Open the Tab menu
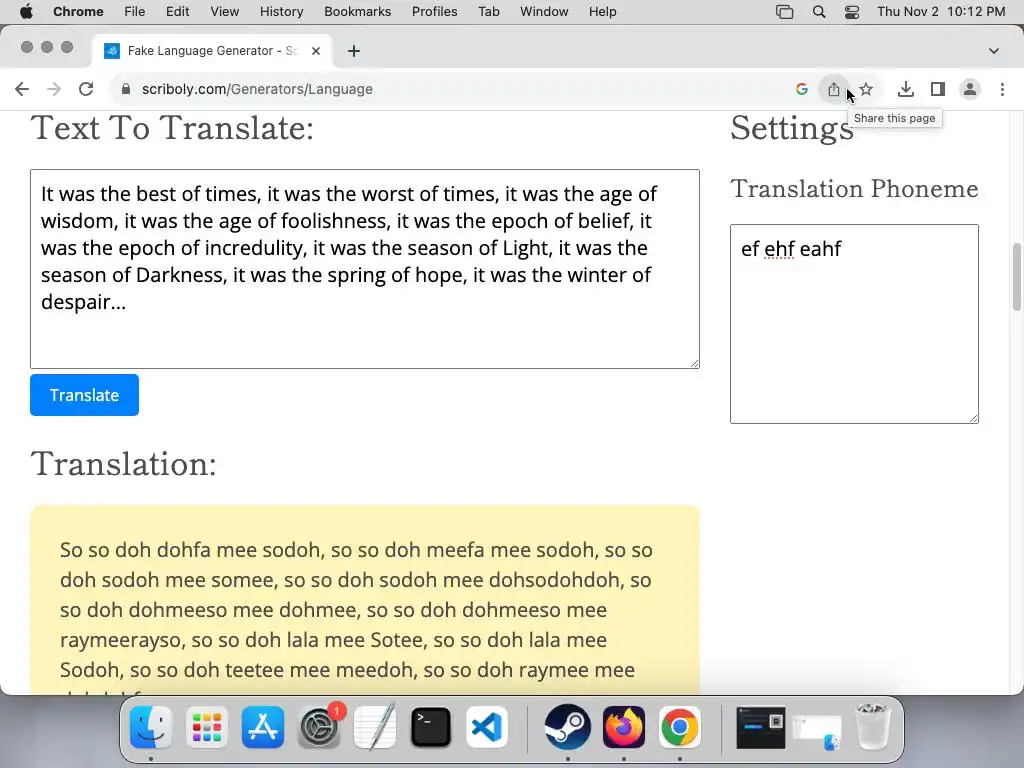Screen dimensions: 1024x768 coord(488,12)
